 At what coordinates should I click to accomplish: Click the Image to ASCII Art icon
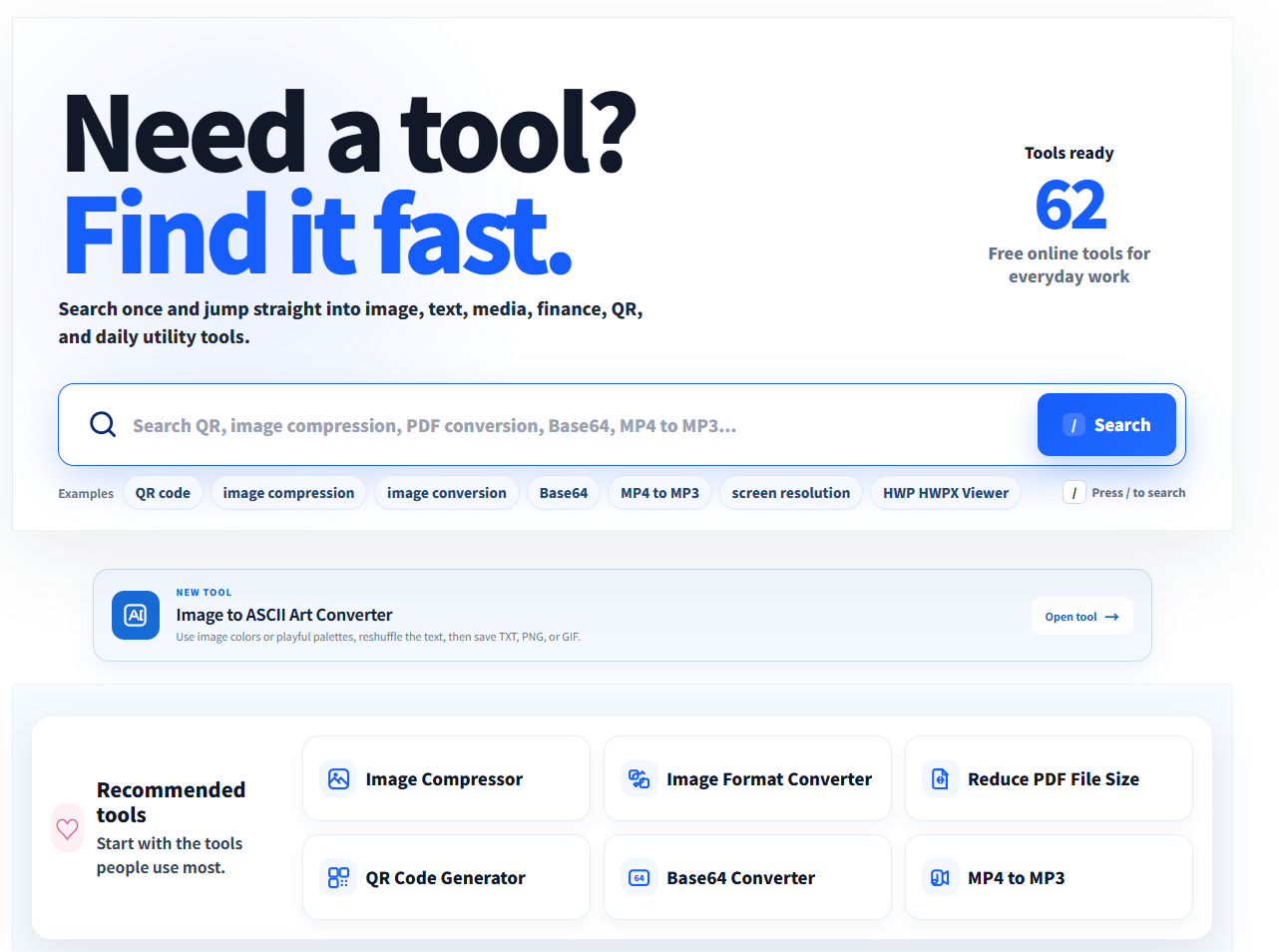(136, 616)
